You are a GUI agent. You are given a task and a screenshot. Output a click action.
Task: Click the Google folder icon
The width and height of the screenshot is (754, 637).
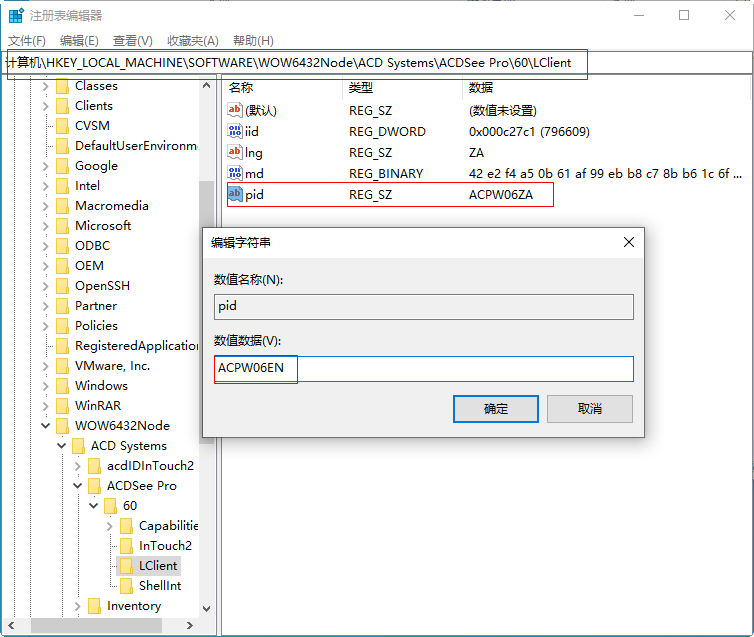(x=63, y=166)
